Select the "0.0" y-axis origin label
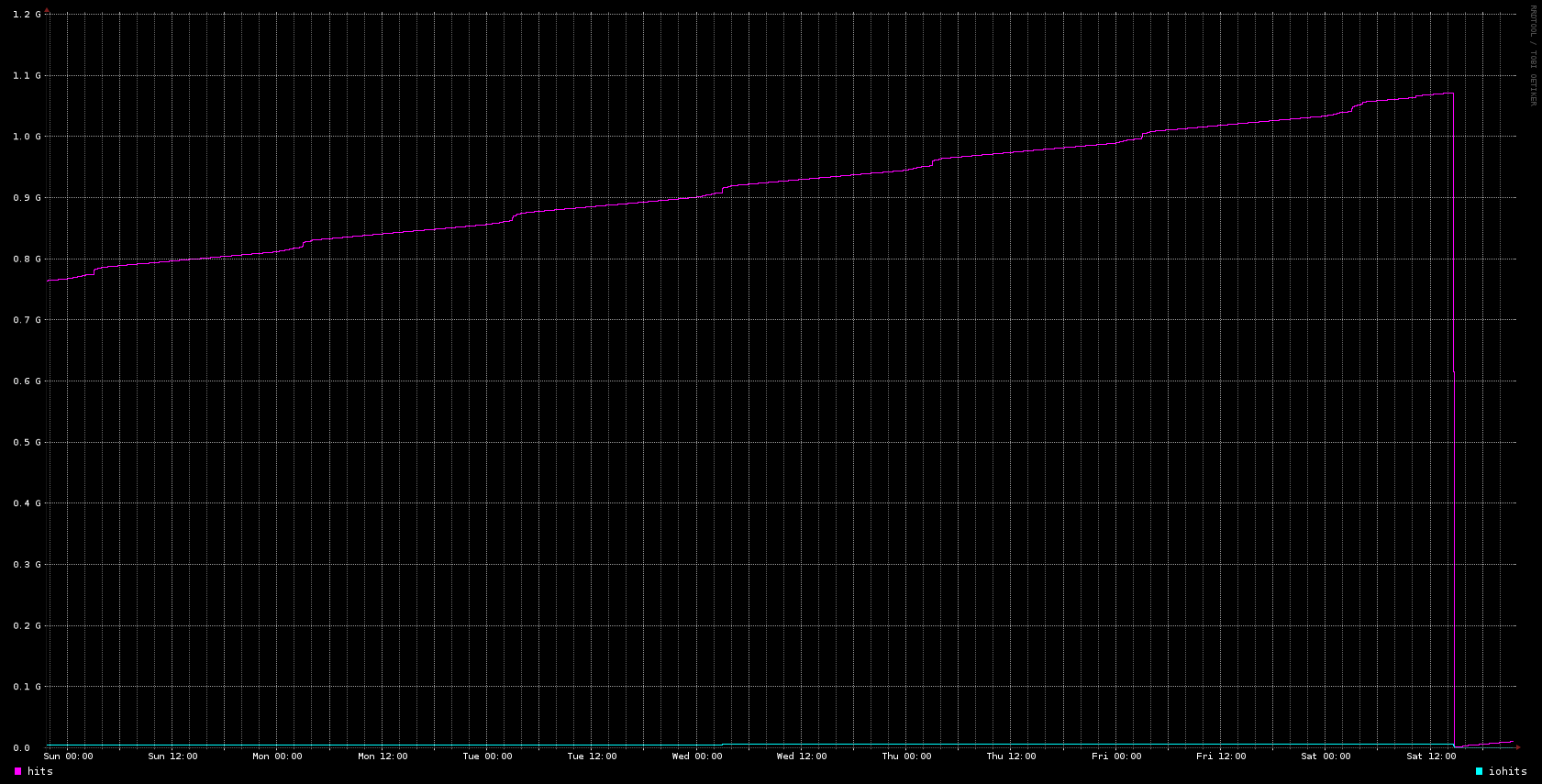This screenshot has height=784, width=1542. coord(21,748)
